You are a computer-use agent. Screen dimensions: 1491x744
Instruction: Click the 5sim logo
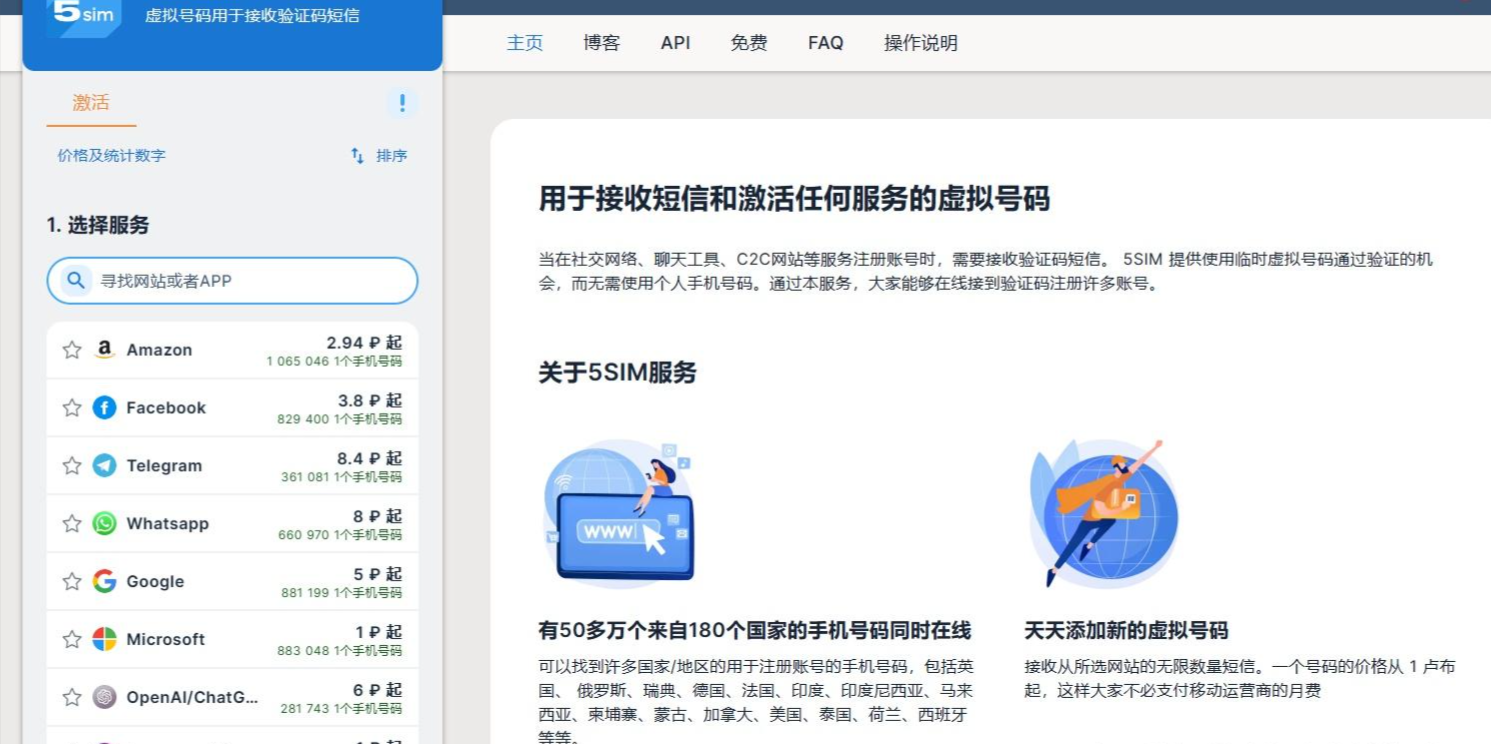(84, 17)
